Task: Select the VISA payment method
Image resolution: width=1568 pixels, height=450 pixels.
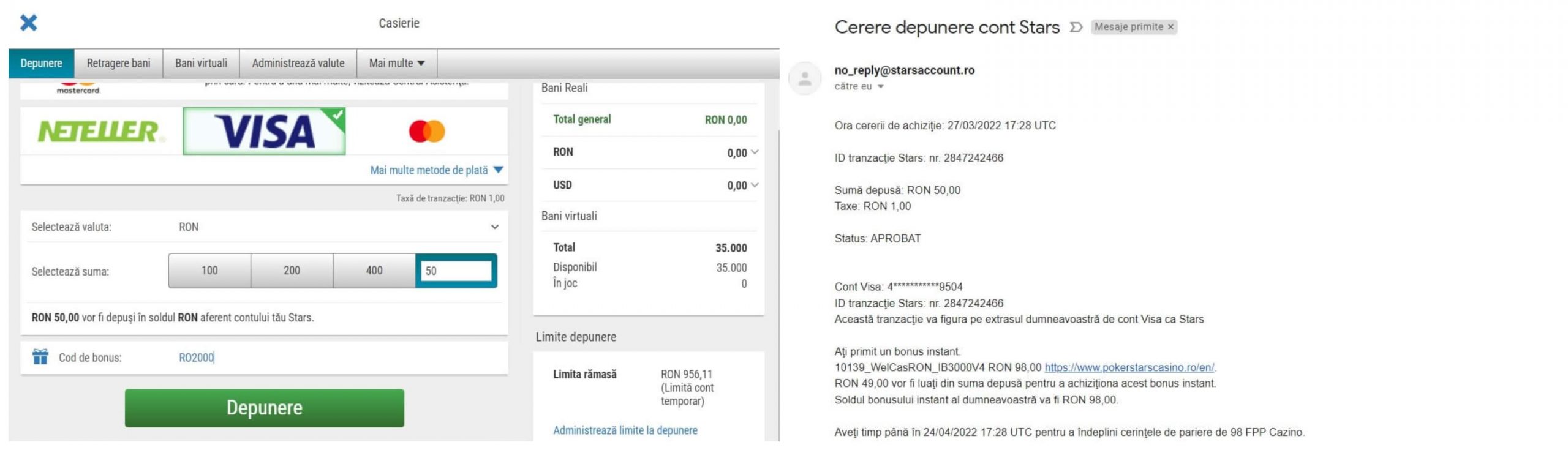Action: [x=264, y=131]
